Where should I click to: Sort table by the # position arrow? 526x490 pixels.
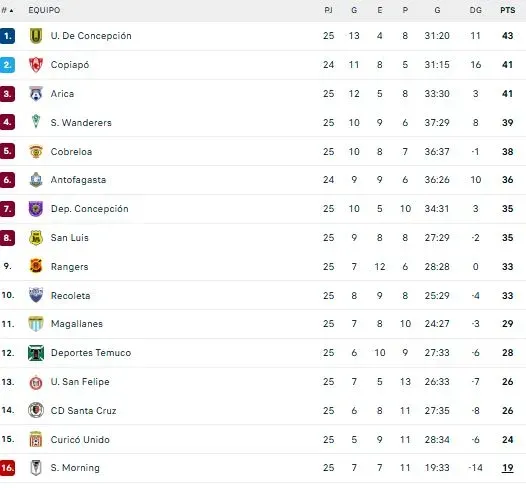tap(7, 10)
